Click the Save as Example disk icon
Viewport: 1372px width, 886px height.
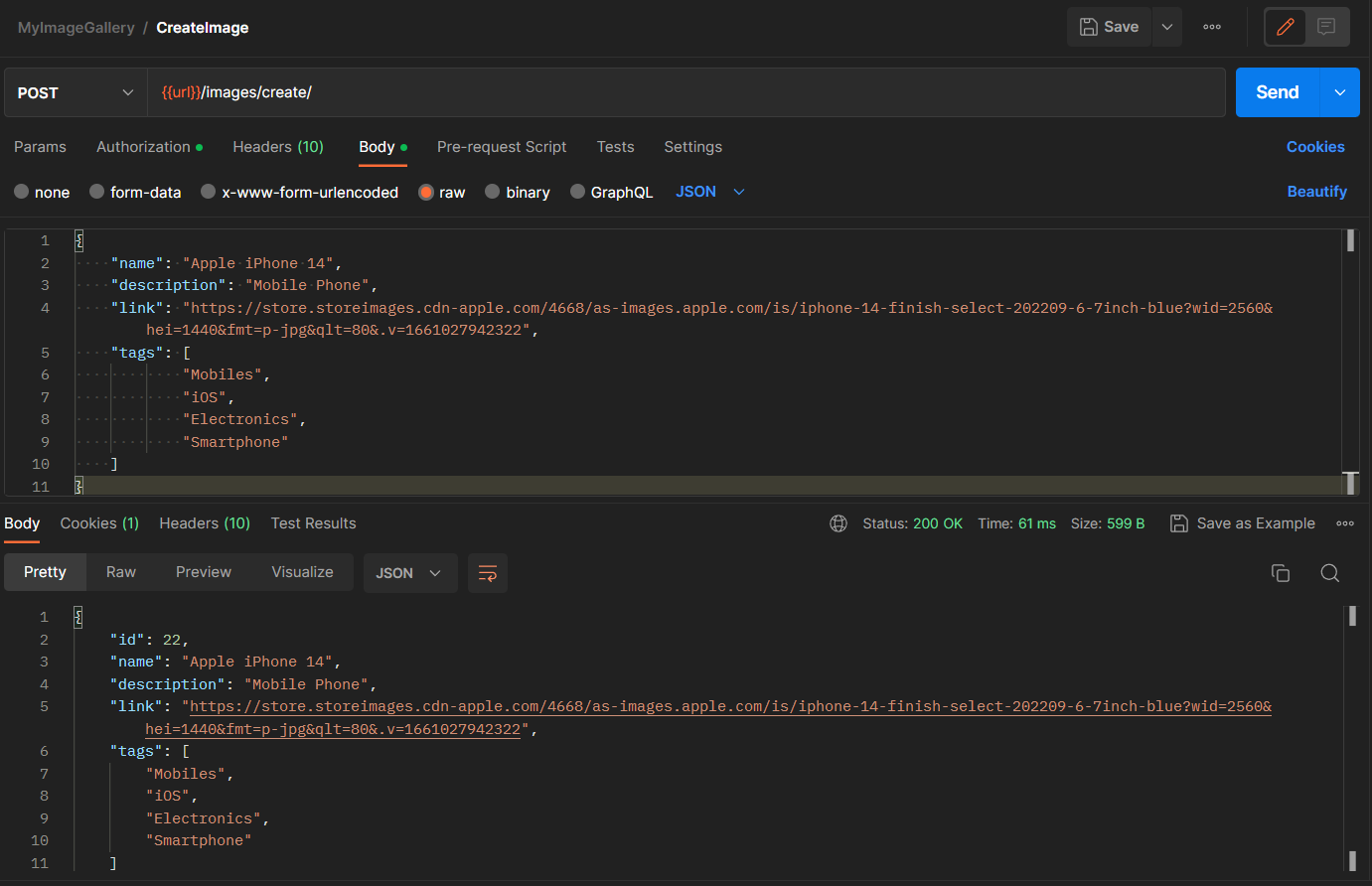pos(1179,523)
